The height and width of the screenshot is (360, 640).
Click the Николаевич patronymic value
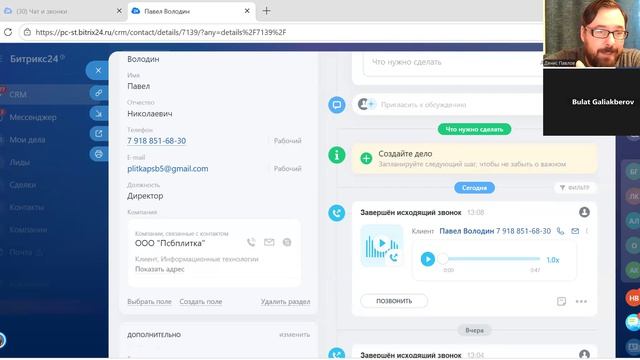150,114
